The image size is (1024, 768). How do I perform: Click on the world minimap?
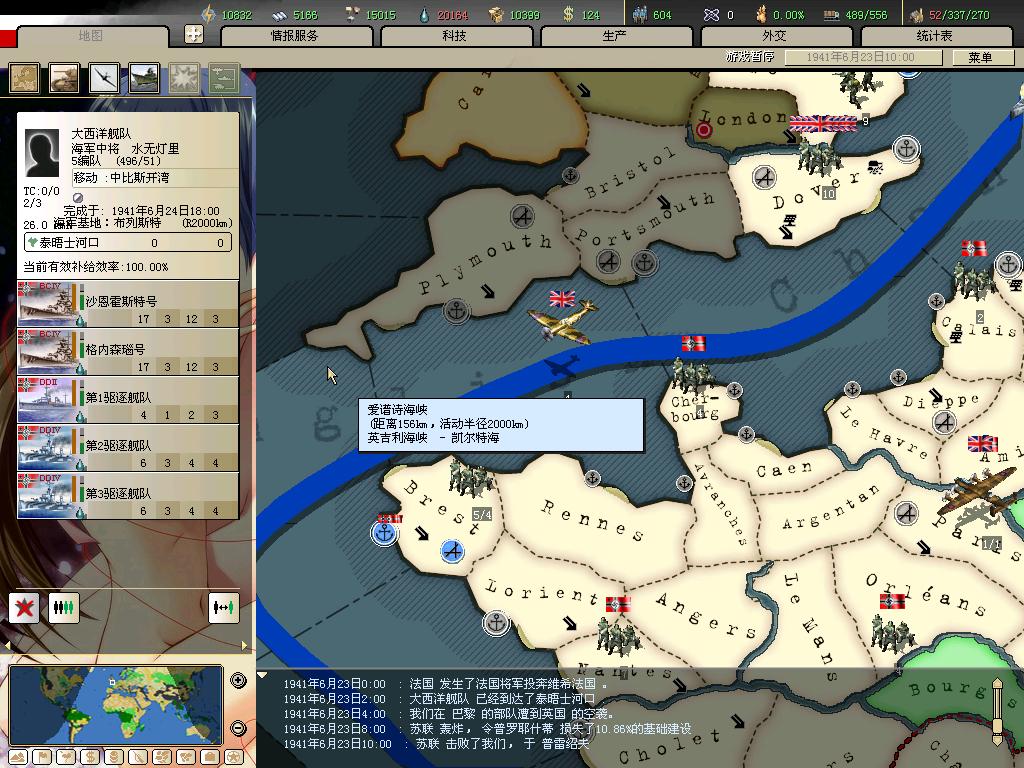(116, 705)
